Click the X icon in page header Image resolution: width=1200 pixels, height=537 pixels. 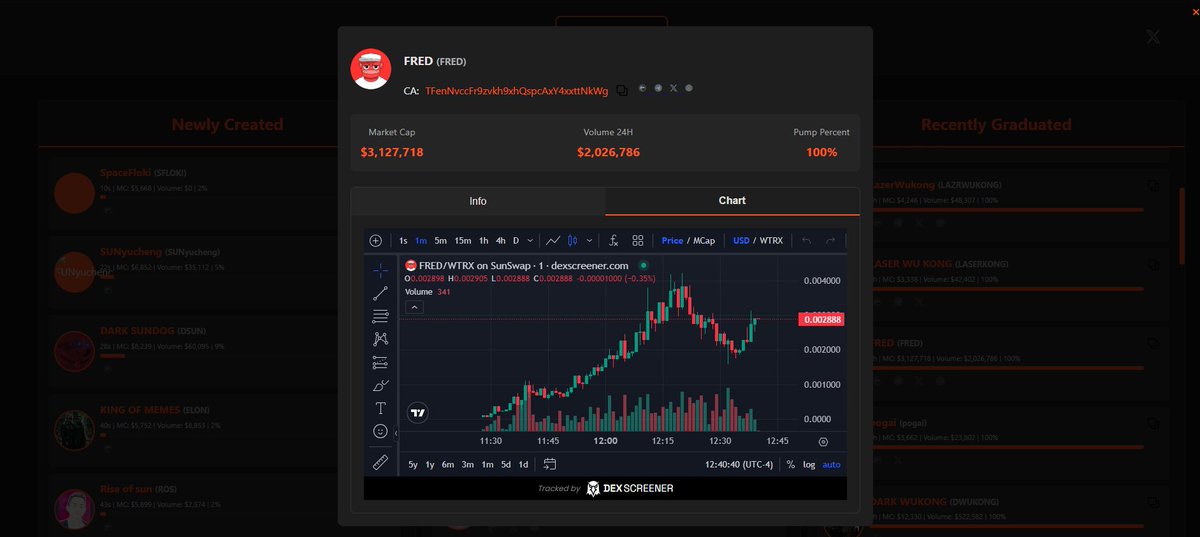pyautogui.click(x=1153, y=37)
